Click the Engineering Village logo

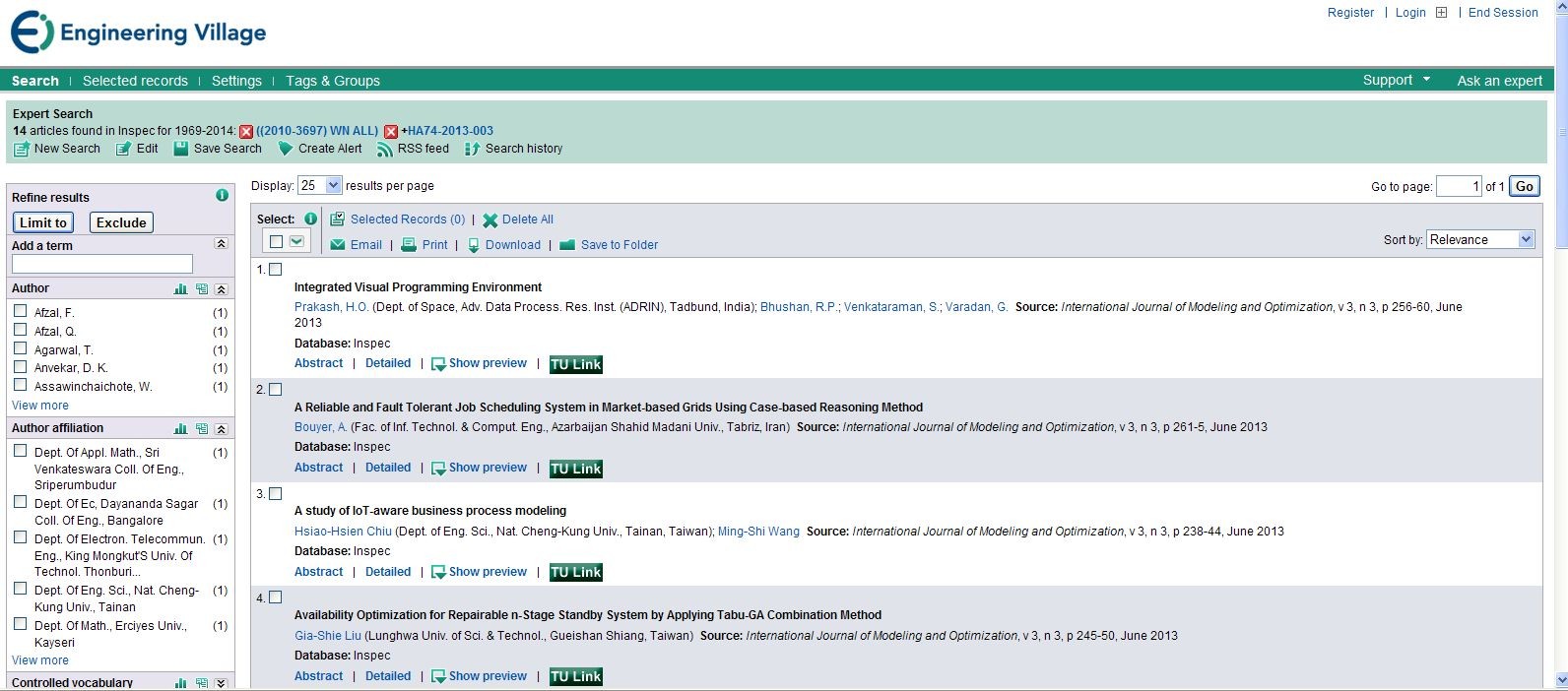point(138,32)
